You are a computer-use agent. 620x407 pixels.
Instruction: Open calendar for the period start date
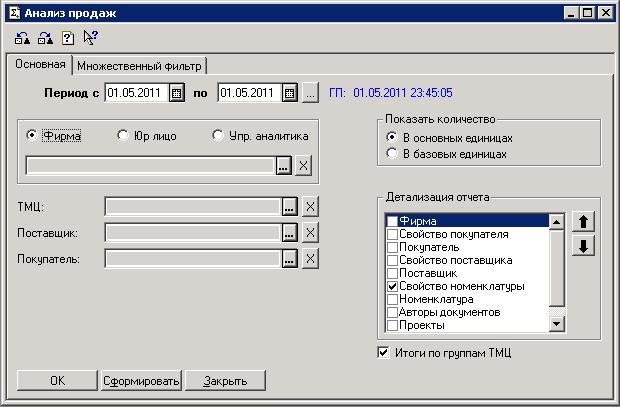pos(177,93)
